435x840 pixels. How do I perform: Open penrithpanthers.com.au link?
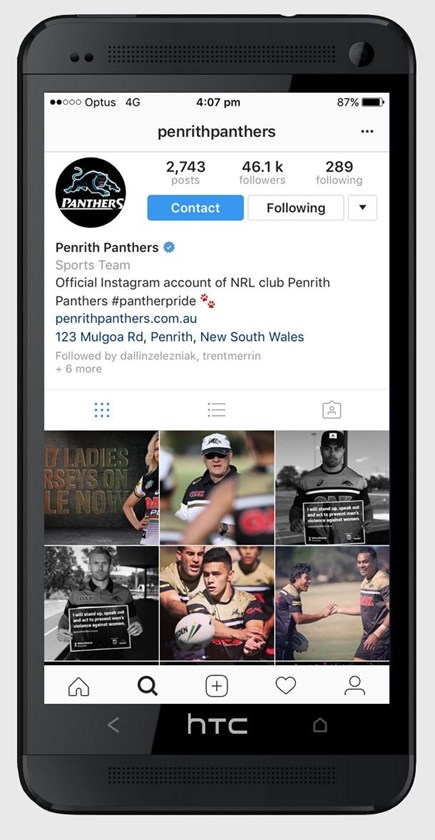coord(126,319)
